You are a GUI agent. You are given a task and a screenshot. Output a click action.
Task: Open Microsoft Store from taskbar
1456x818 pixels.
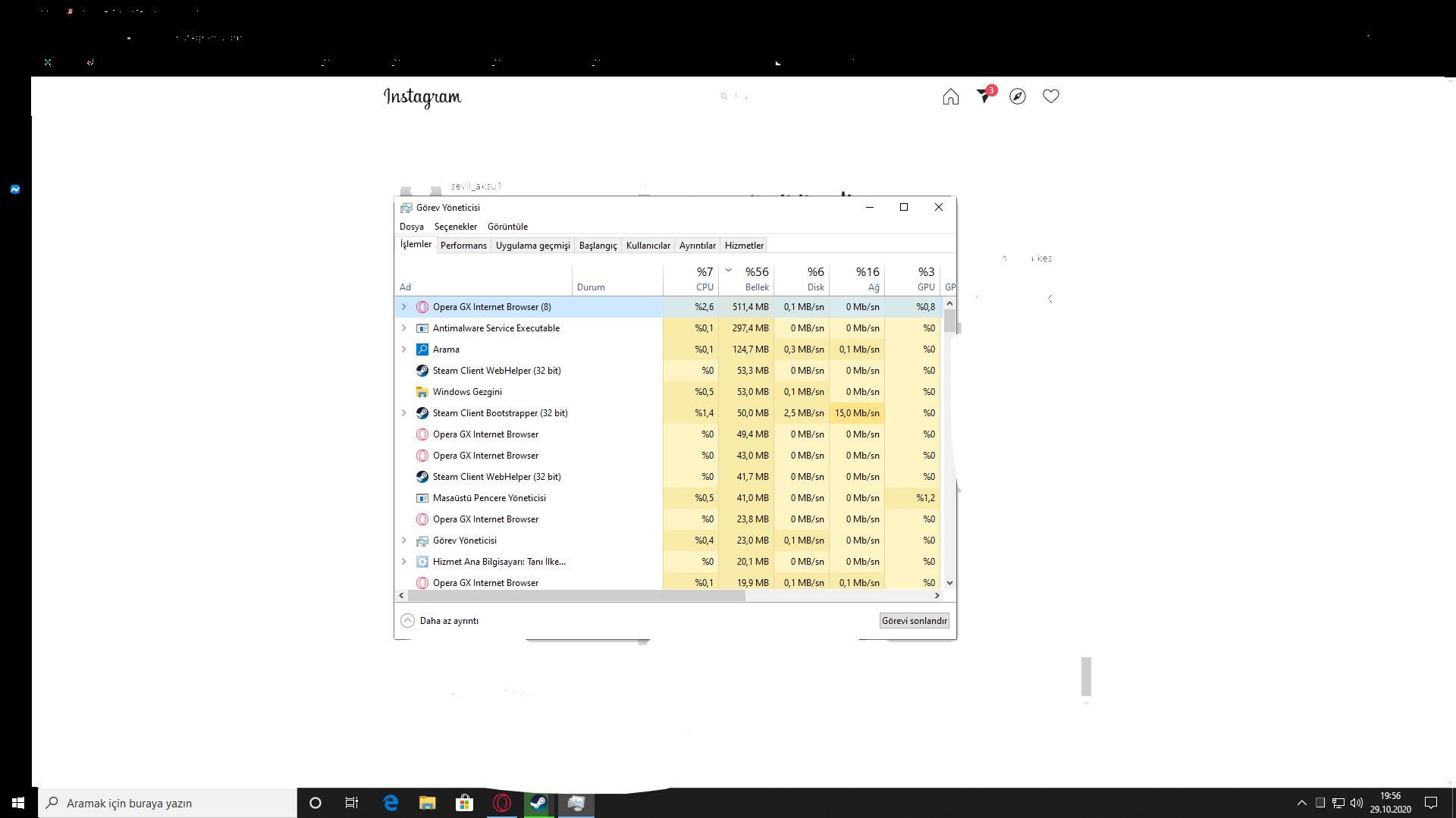pyautogui.click(x=464, y=803)
